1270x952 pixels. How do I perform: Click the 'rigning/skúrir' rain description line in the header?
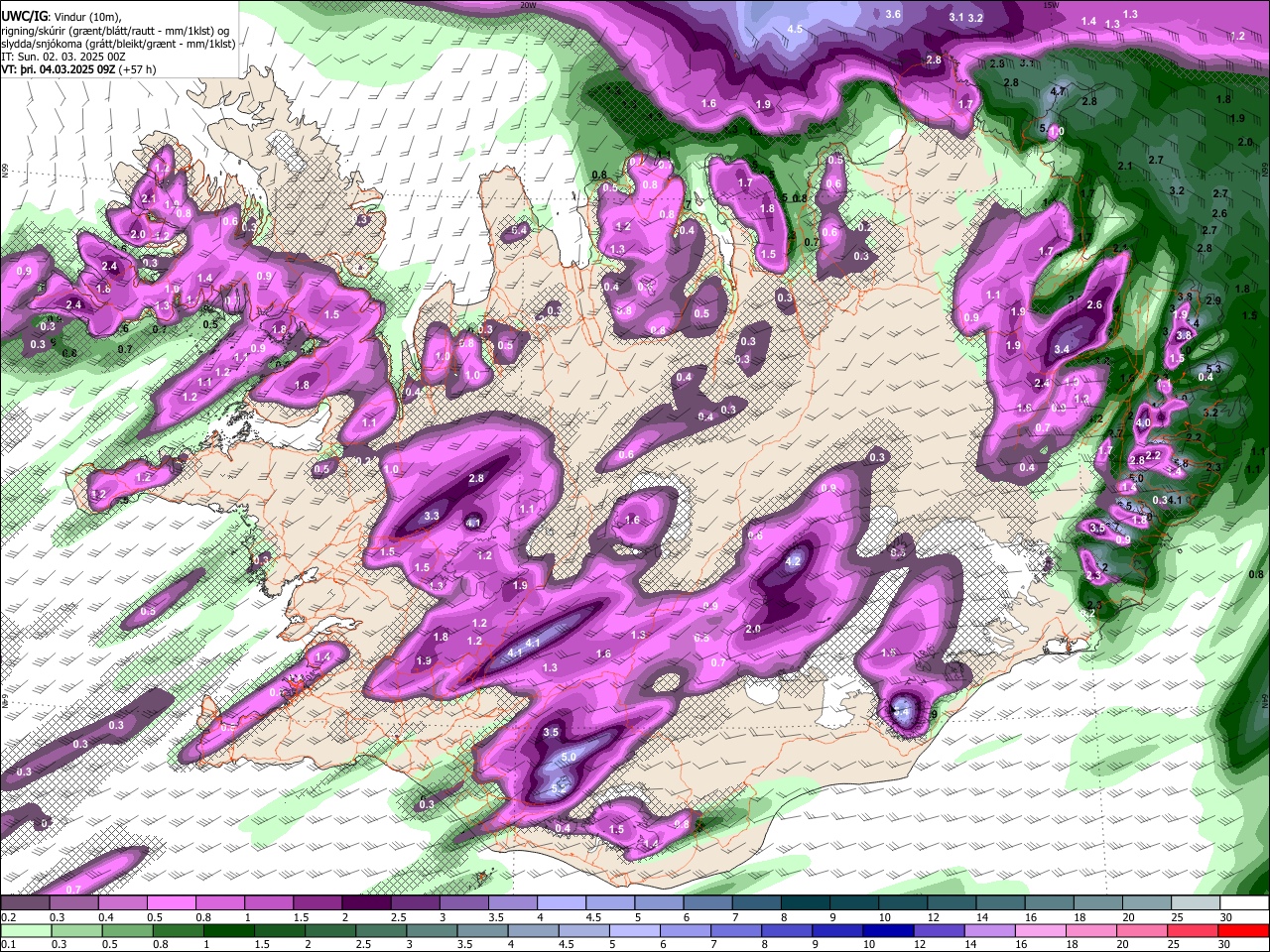coord(116,30)
